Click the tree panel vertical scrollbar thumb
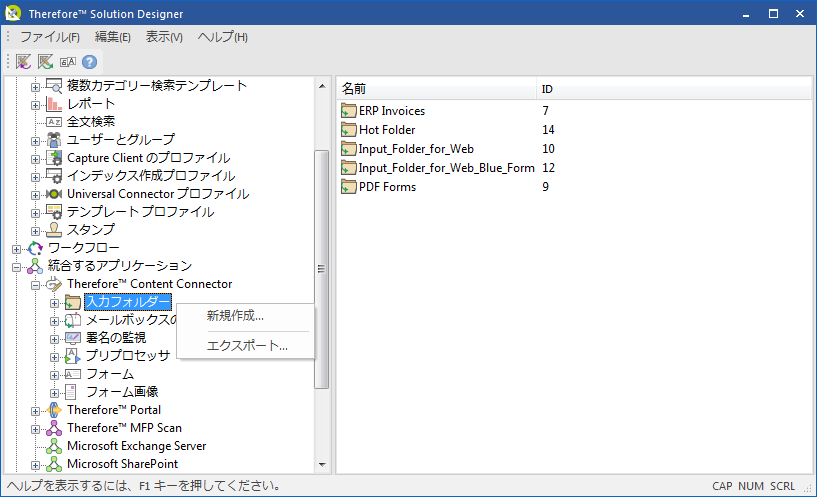 click(322, 269)
